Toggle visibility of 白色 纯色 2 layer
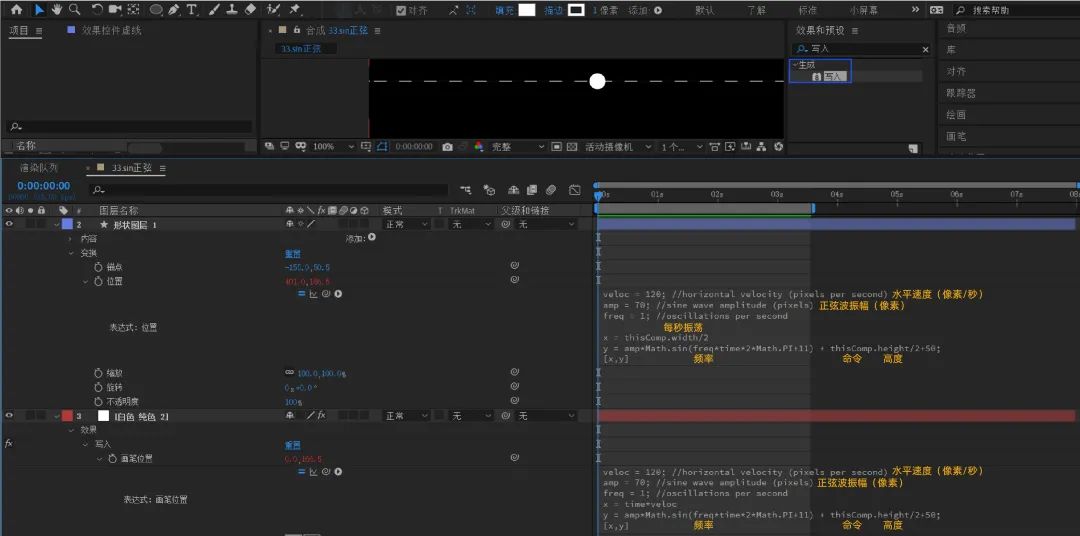This screenshot has width=1080, height=536. [x=10, y=415]
